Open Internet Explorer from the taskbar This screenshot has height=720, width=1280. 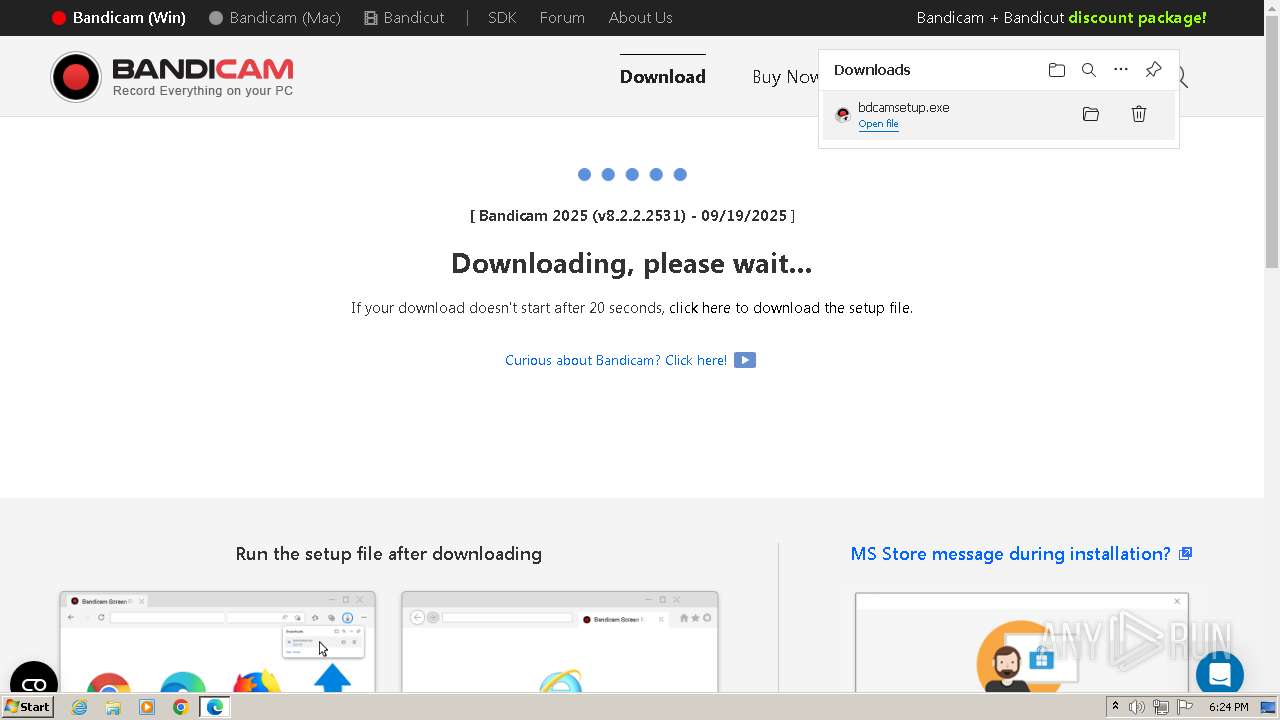point(79,707)
